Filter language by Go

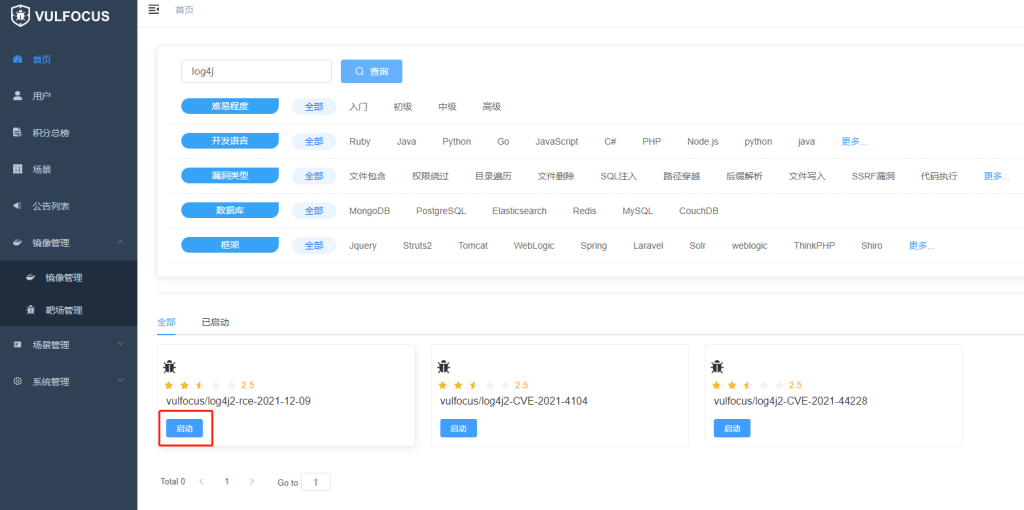pyautogui.click(x=503, y=141)
